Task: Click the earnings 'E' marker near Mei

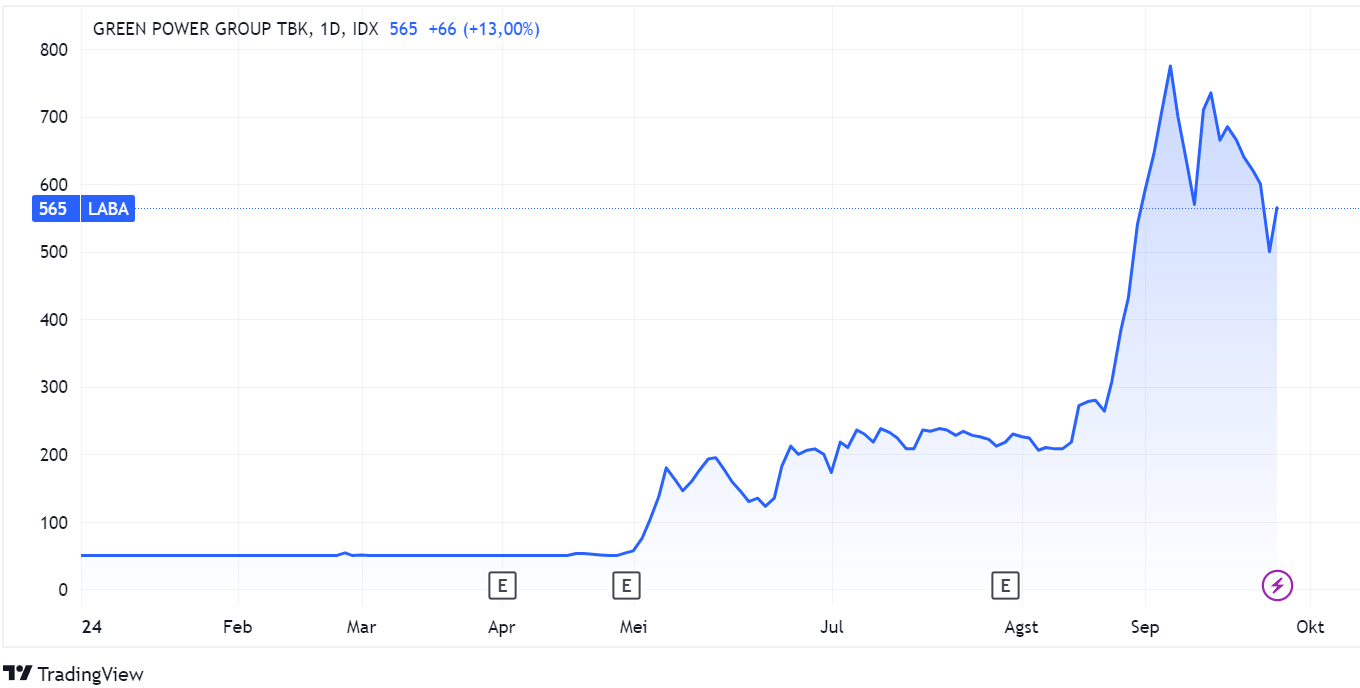Action: tap(626, 585)
